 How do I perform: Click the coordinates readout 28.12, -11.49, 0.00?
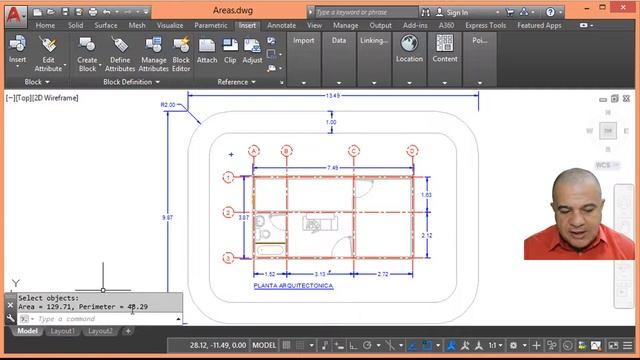pyautogui.click(x=218, y=345)
